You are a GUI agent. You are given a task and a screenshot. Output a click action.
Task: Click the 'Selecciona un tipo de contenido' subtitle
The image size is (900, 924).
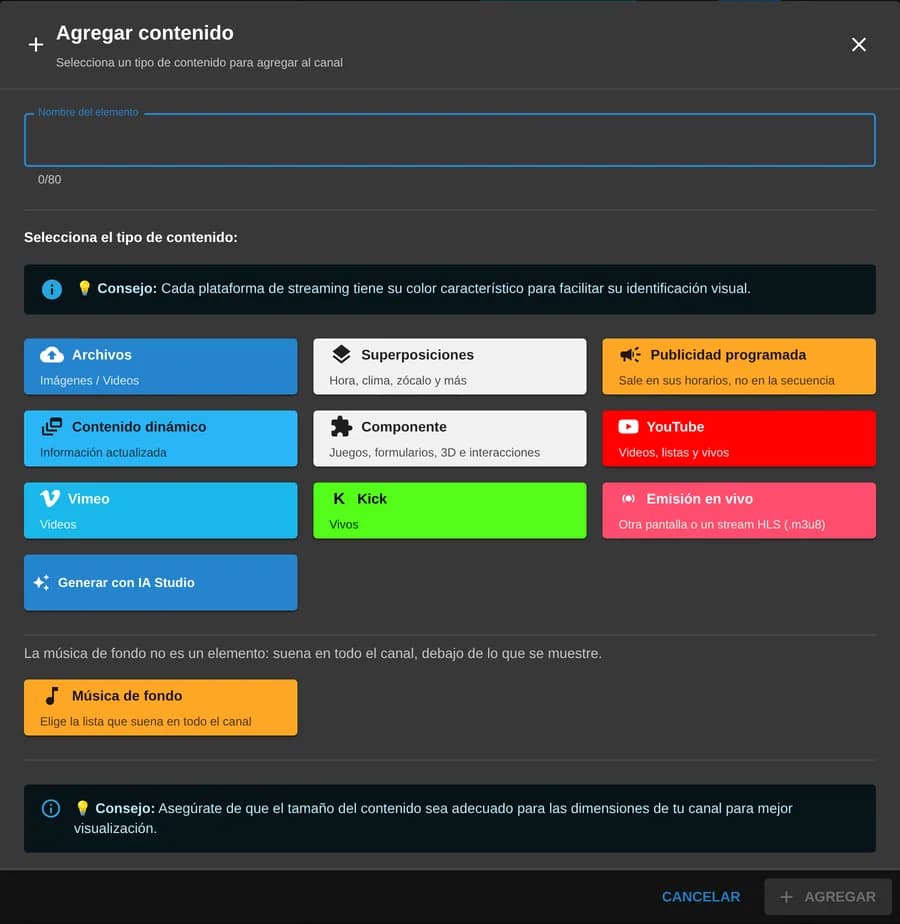[199, 62]
